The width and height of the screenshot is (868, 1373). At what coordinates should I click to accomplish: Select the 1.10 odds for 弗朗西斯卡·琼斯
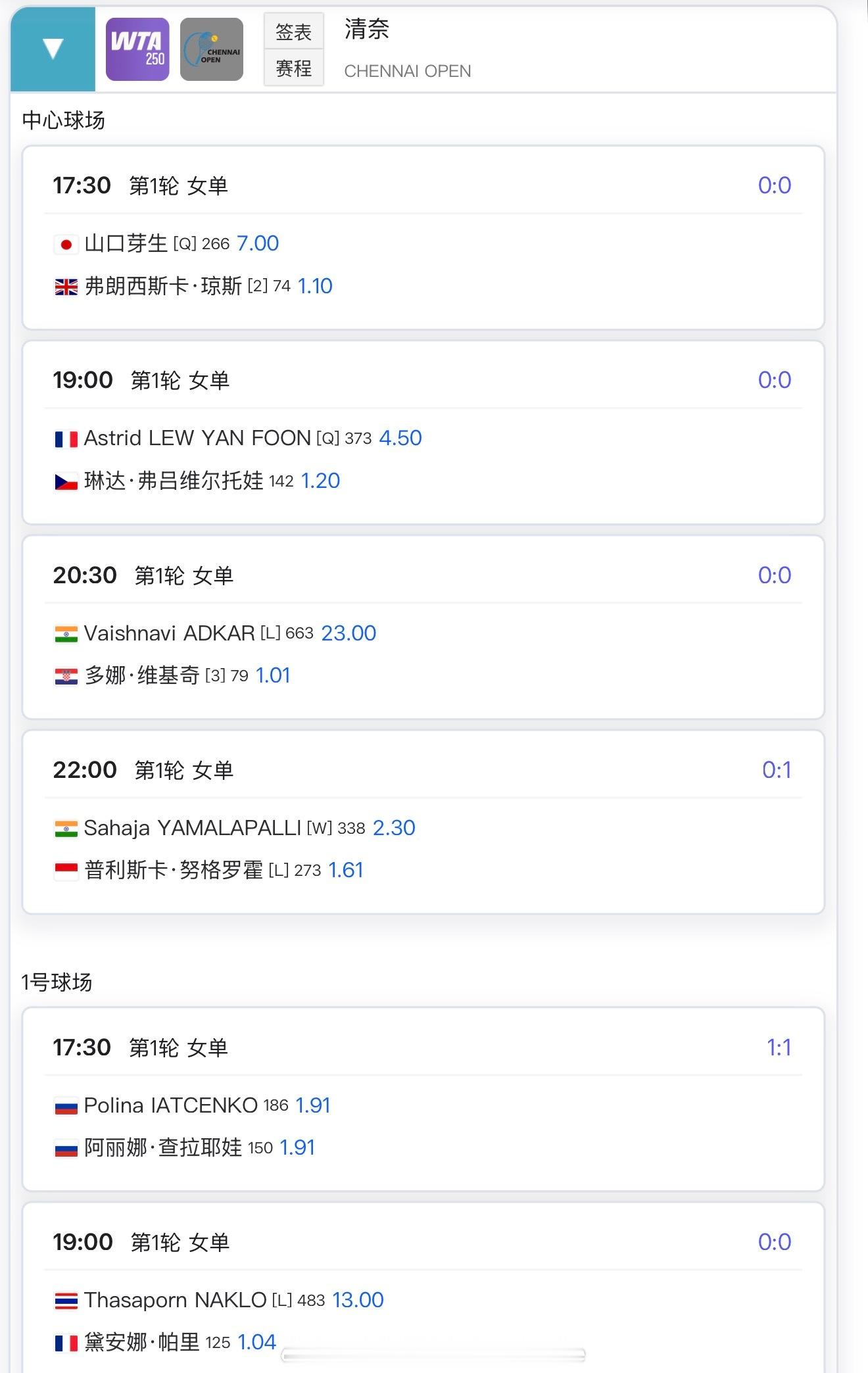click(x=315, y=286)
